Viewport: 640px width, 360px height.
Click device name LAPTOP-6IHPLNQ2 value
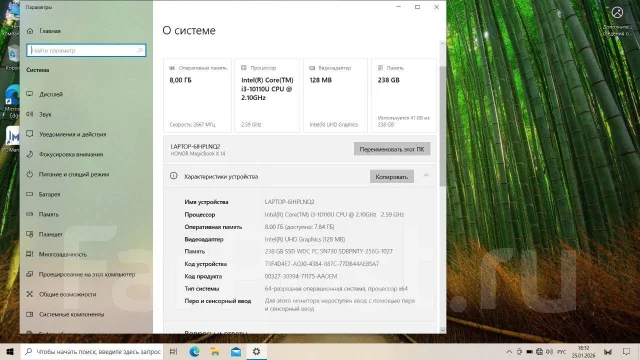pos(289,202)
